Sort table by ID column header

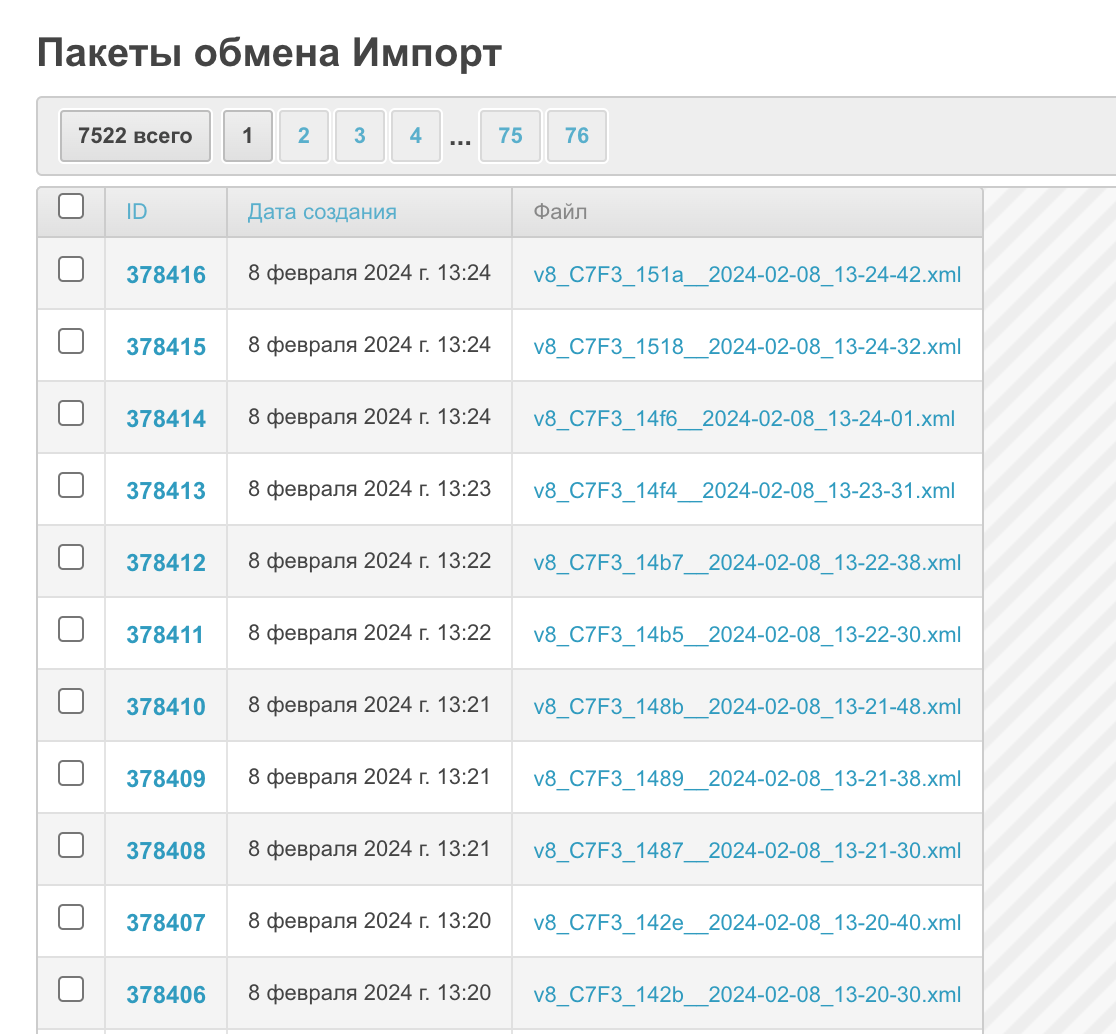point(137,212)
